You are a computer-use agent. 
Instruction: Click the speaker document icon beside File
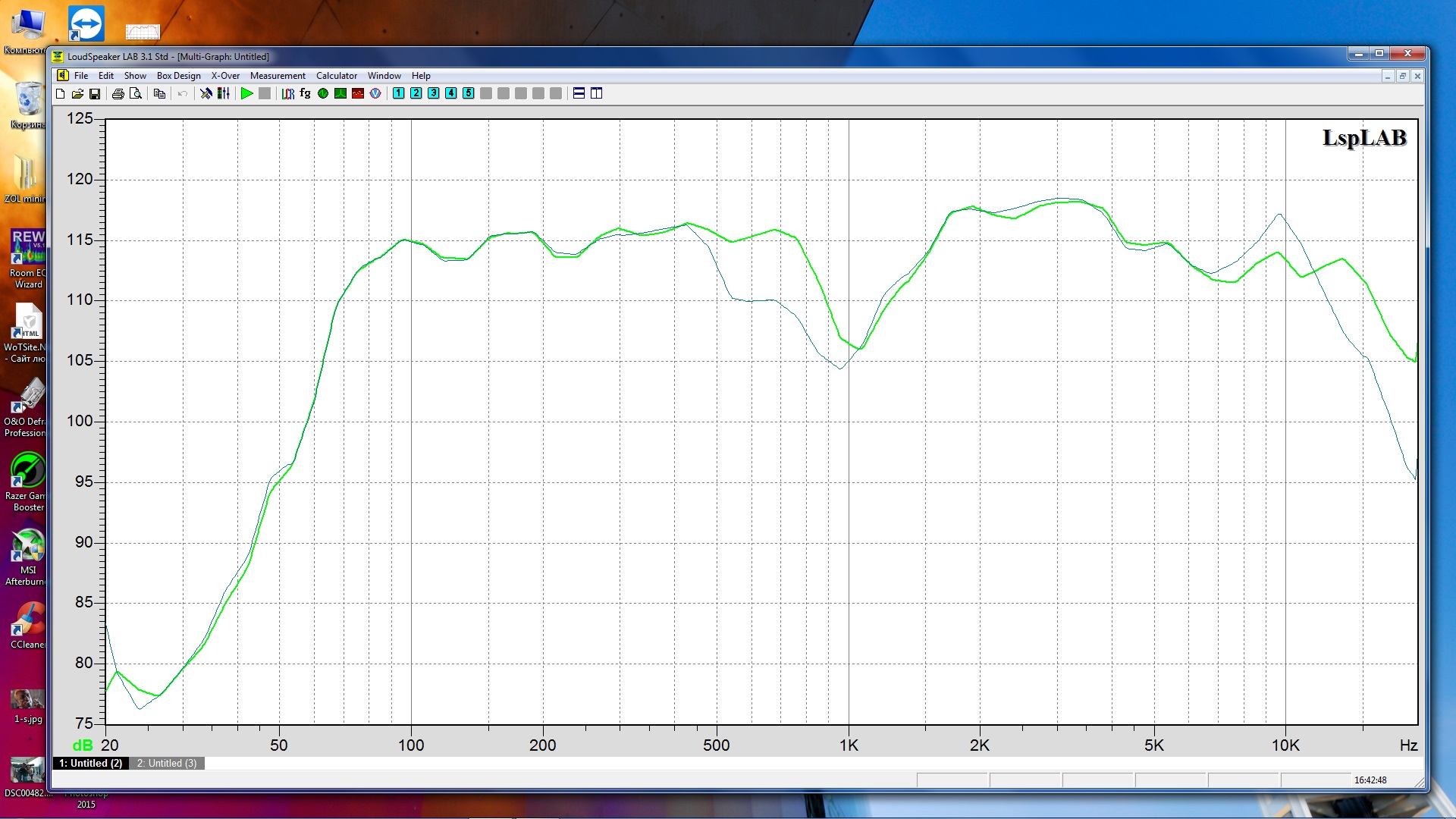click(x=63, y=76)
